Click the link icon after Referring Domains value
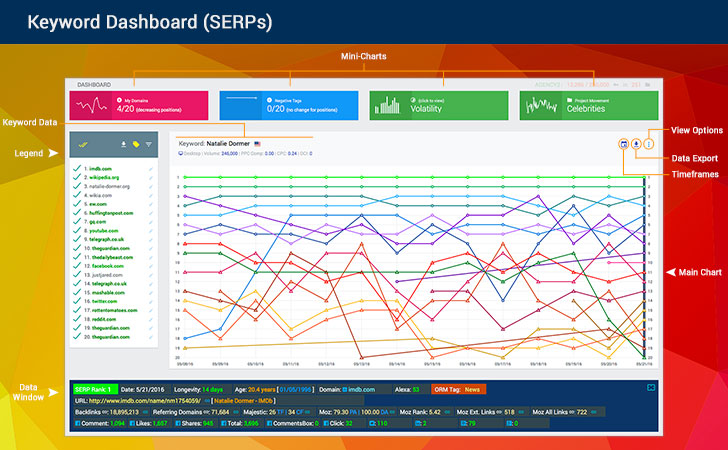Screen dimensions: 728x450 (235, 412)
